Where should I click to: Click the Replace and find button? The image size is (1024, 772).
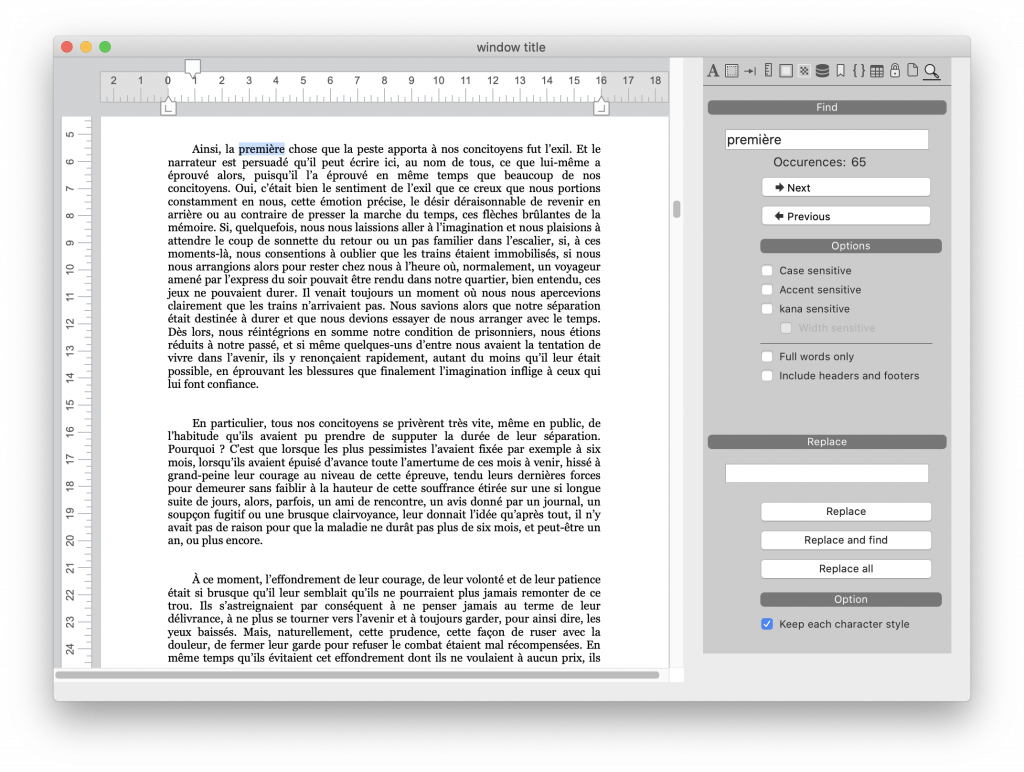[846, 540]
